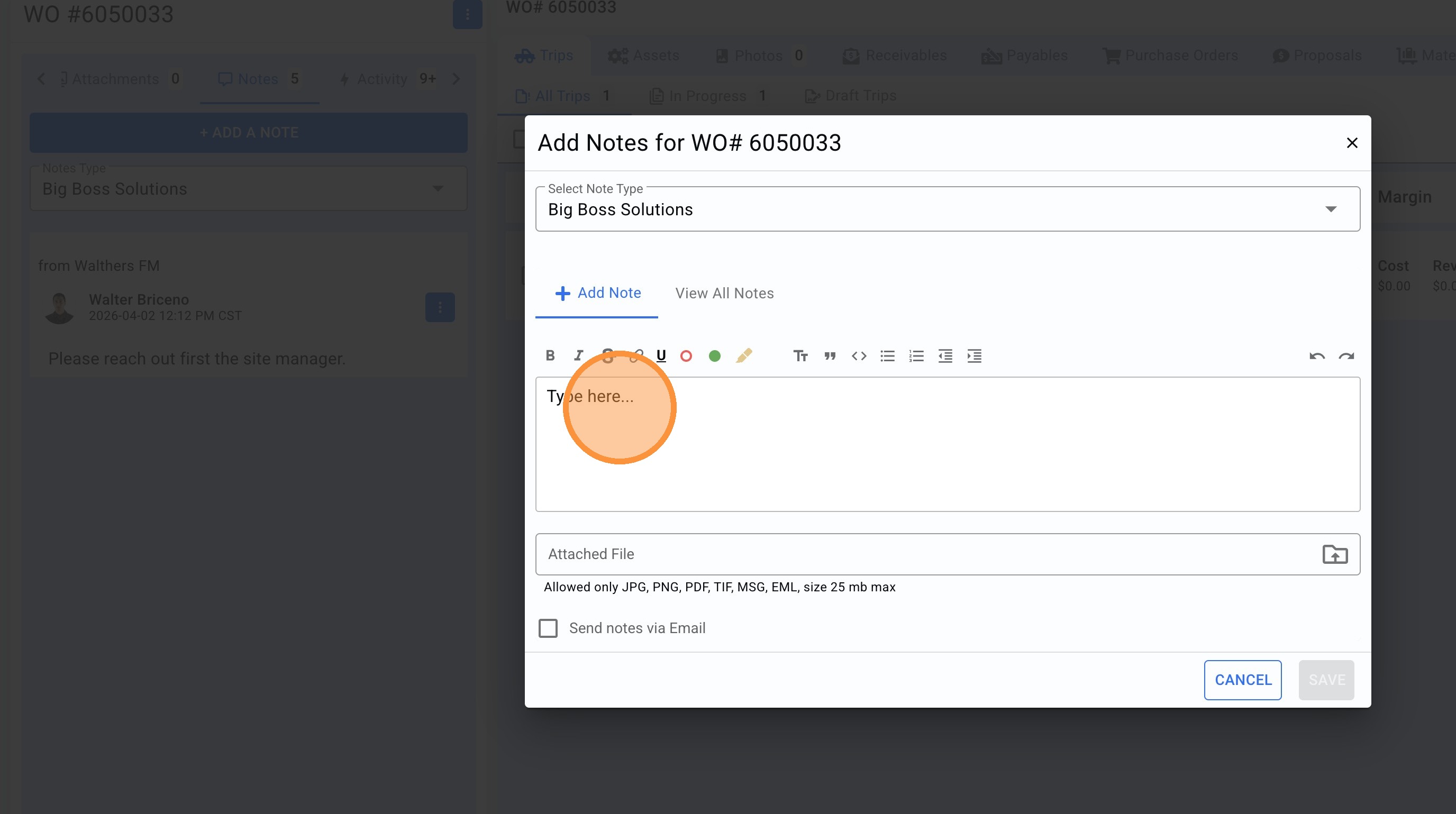
Task: Enable Send notes via Email
Action: 548,628
